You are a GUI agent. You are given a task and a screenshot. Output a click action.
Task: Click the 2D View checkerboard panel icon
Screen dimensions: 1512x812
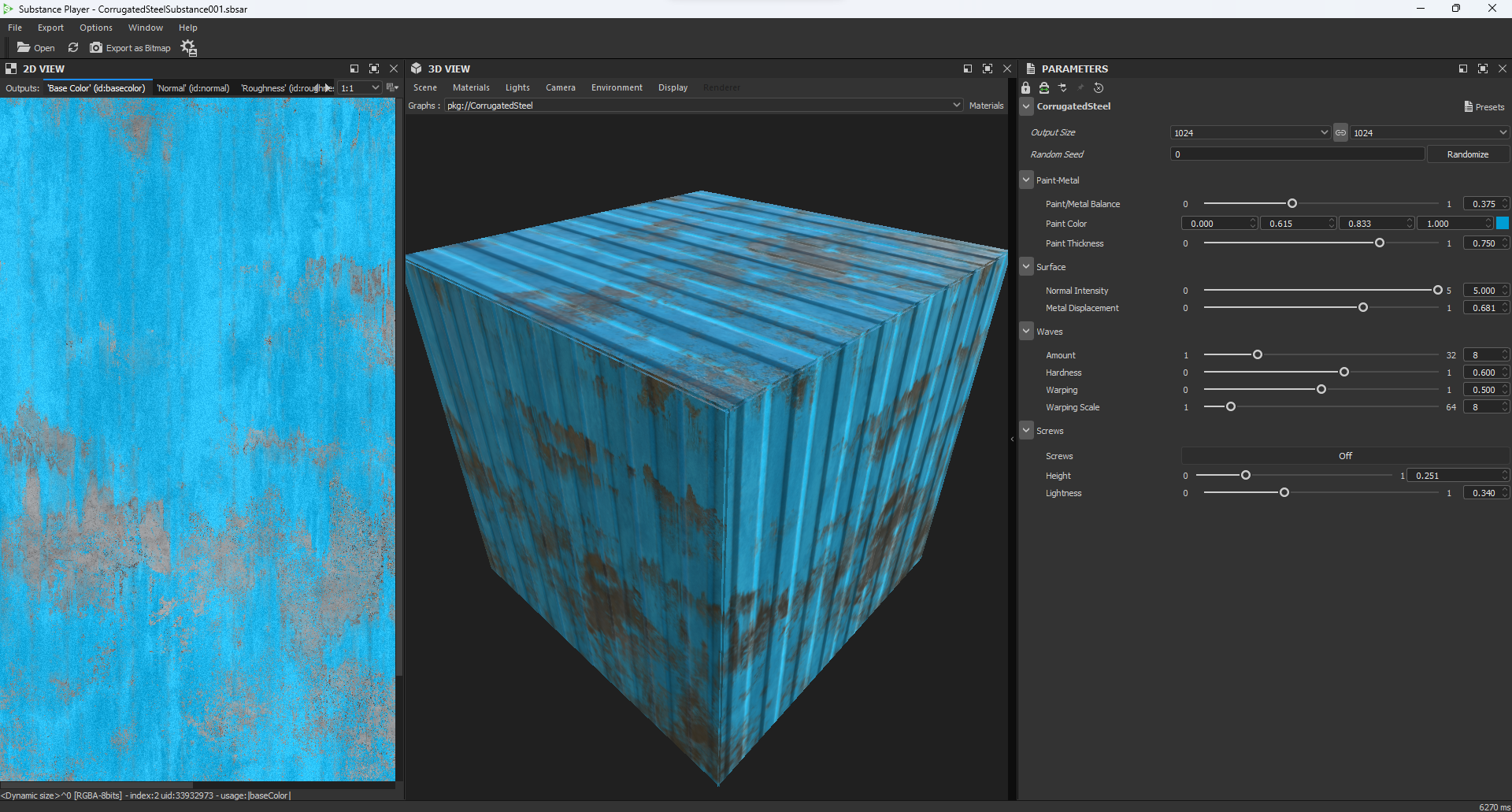click(11, 69)
